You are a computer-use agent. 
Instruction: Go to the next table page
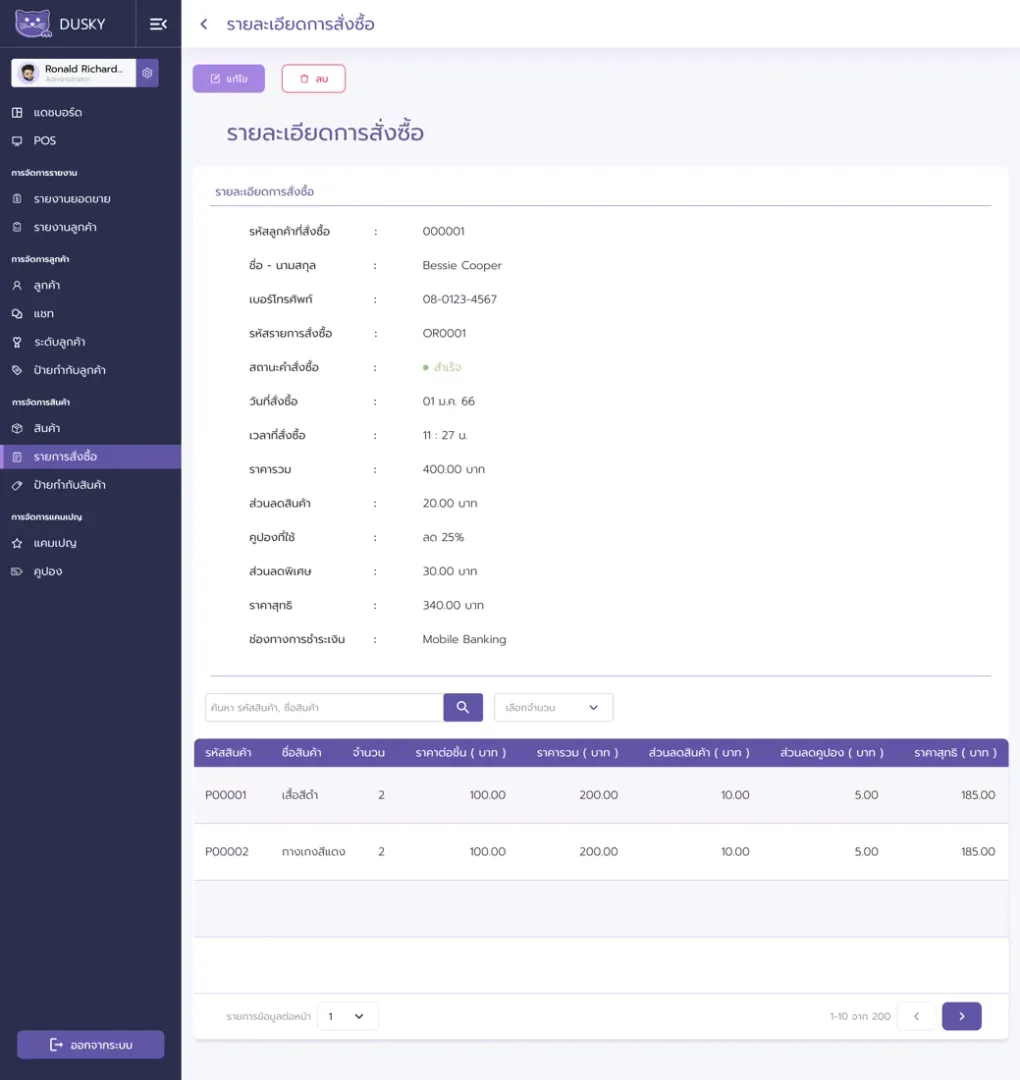tap(961, 1016)
